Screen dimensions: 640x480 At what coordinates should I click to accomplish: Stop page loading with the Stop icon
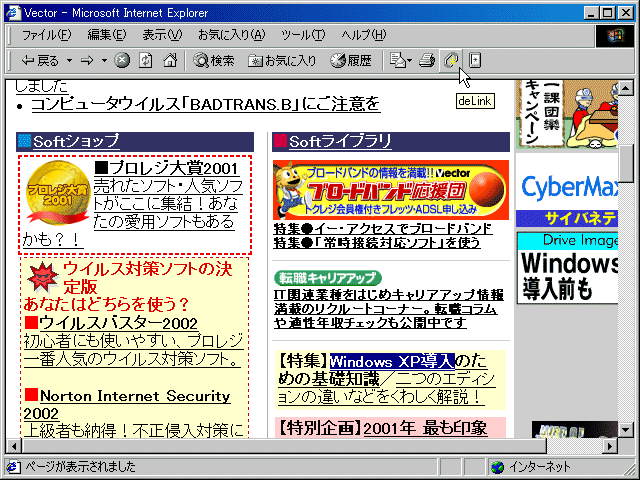point(122,61)
